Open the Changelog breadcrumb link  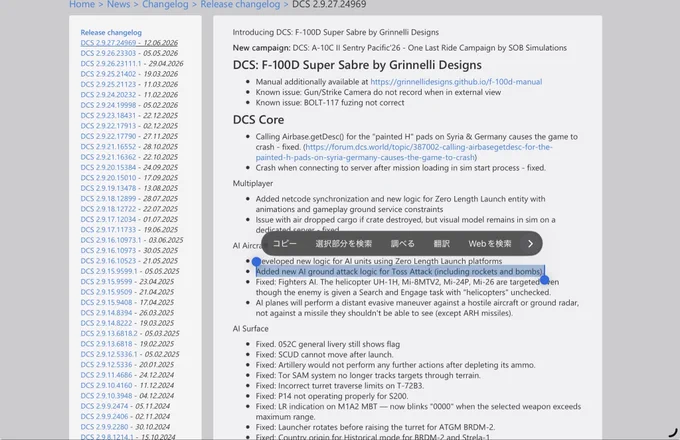[165, 4]
